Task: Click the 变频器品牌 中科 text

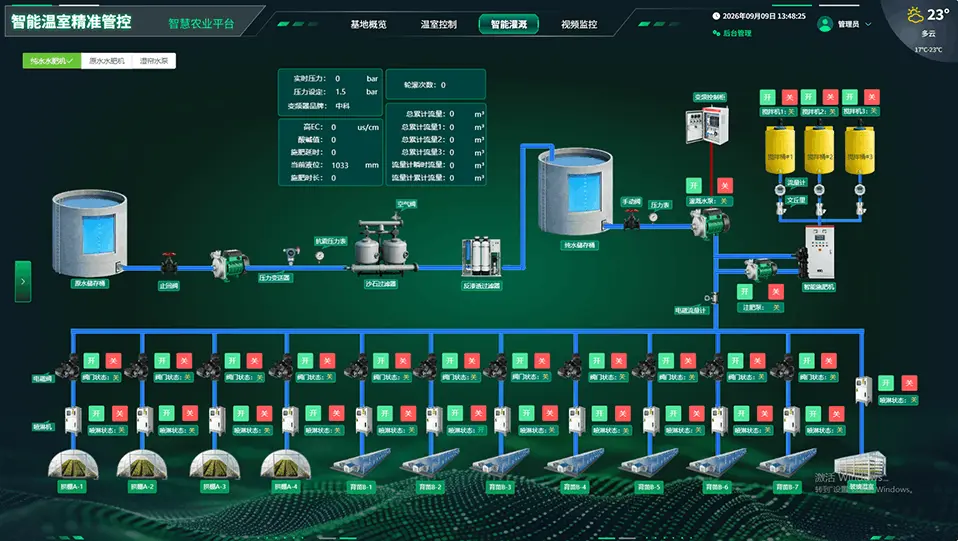Action: (x=342, y=106)
